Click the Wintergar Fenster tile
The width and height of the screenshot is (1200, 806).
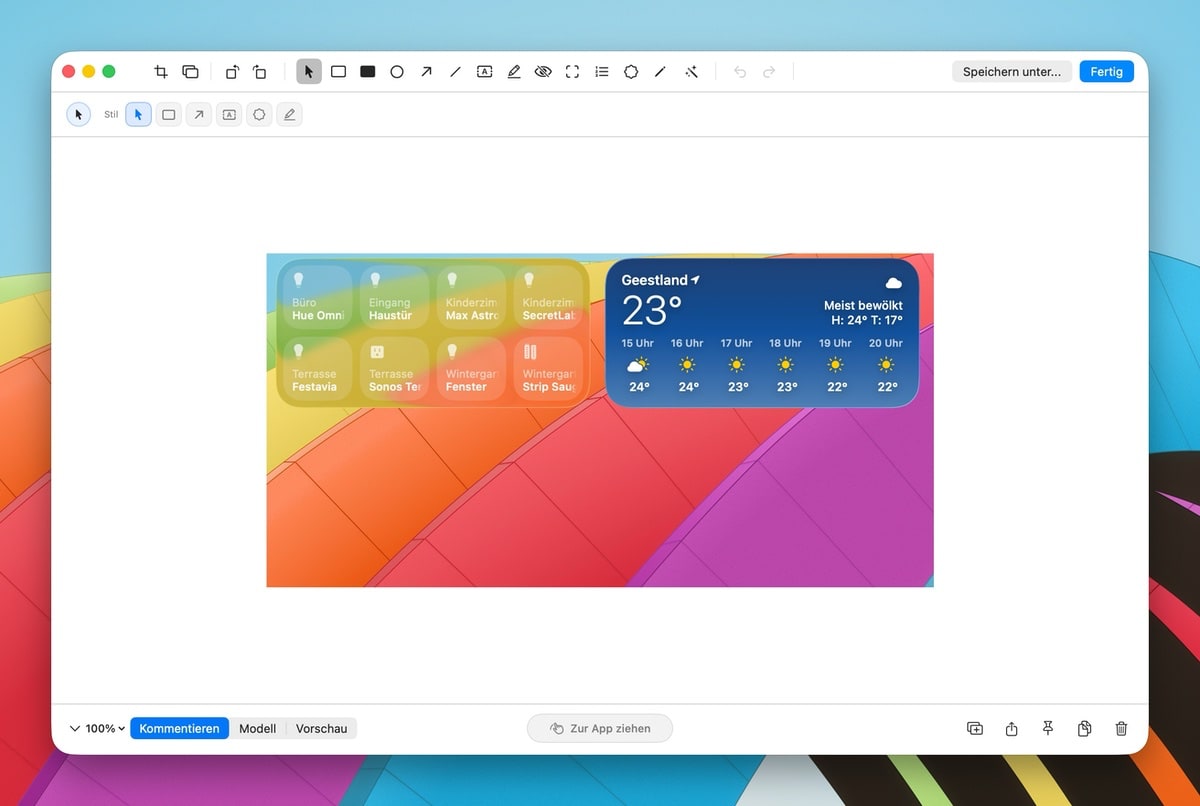click(471, 369)
